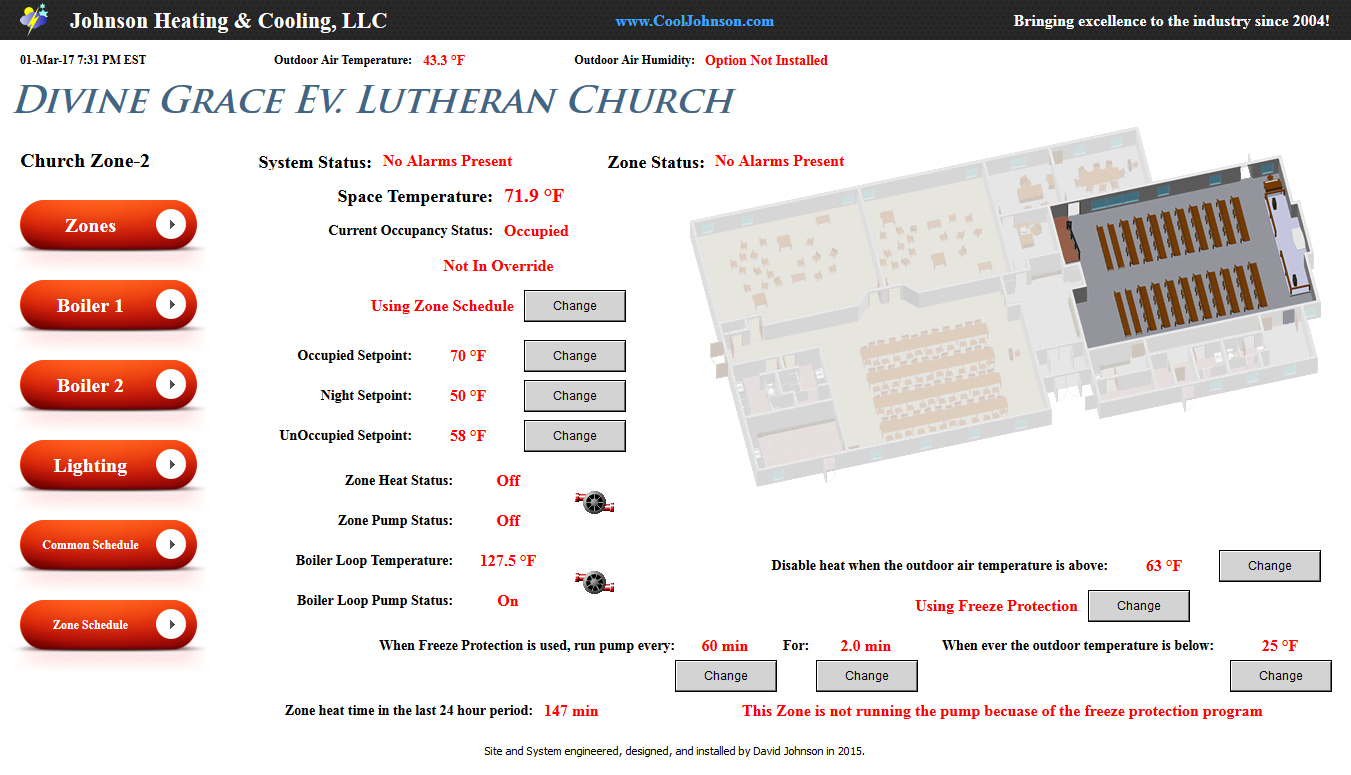The width and height of the screenshot is (1351, 775).
Task: Click the Boiler Loop Temperature 127.5 °F
Action: pos(508,561)
